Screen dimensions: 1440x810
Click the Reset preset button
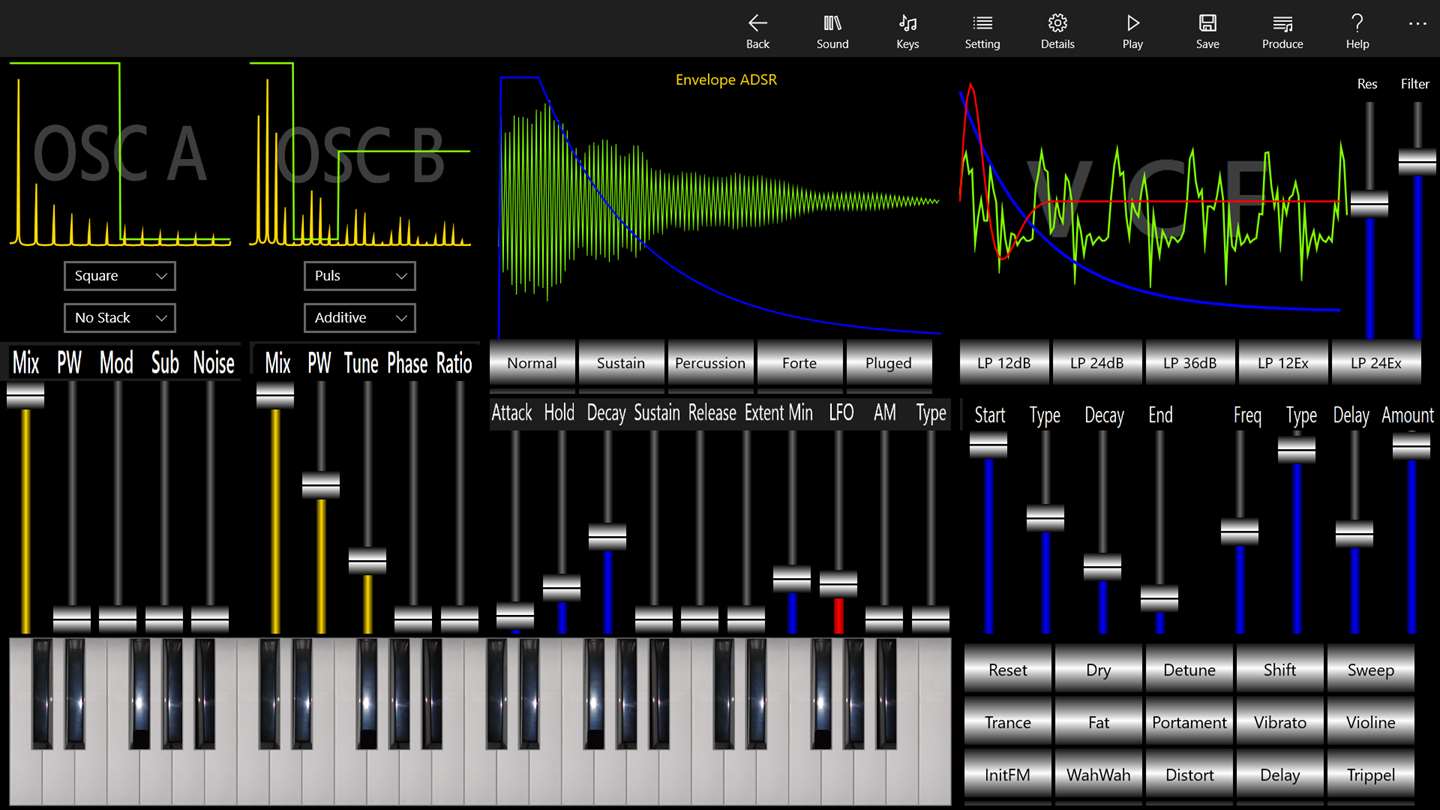pyautogui.click(x=1007, y=670)
